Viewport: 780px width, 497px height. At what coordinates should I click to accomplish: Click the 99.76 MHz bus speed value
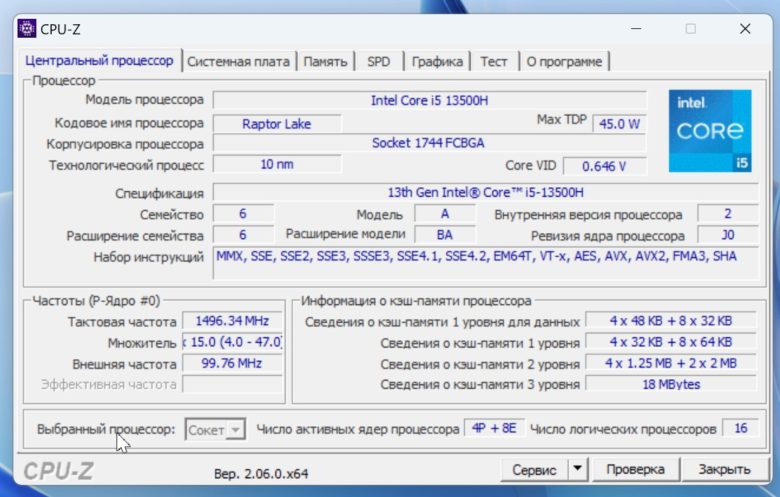point(232,363)
